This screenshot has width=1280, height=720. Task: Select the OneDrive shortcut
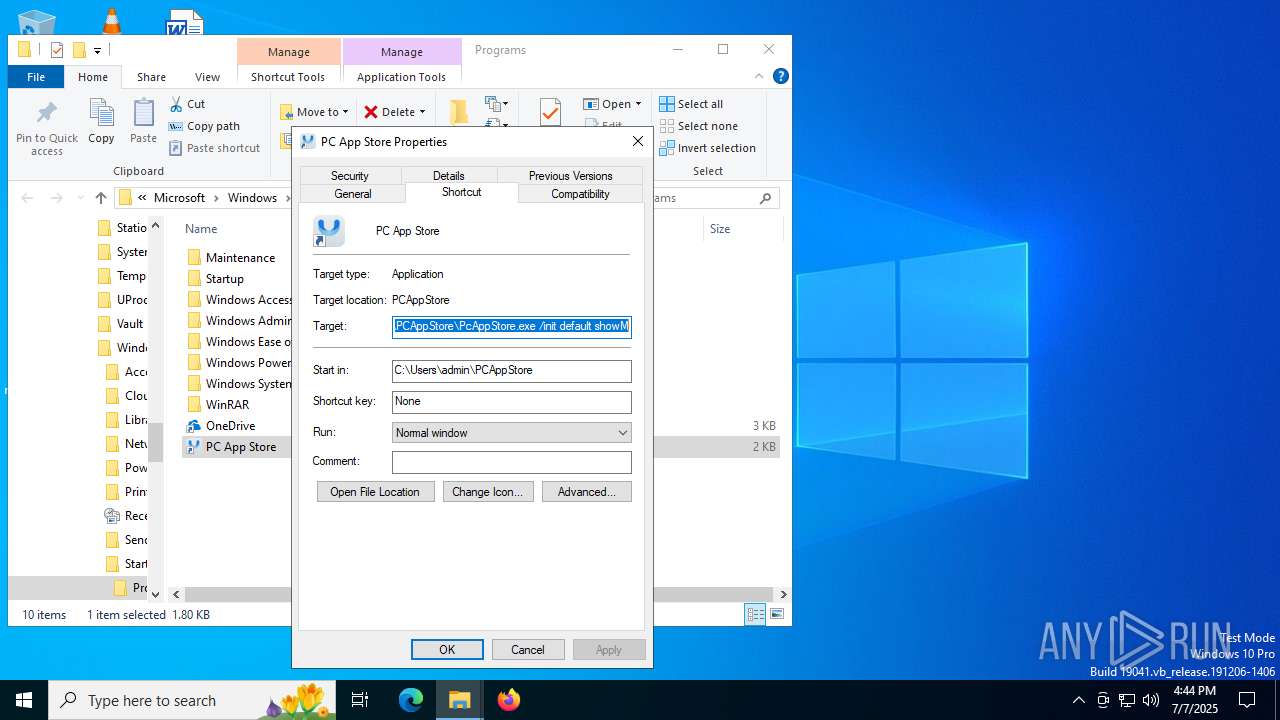click(x=230, y=426)
